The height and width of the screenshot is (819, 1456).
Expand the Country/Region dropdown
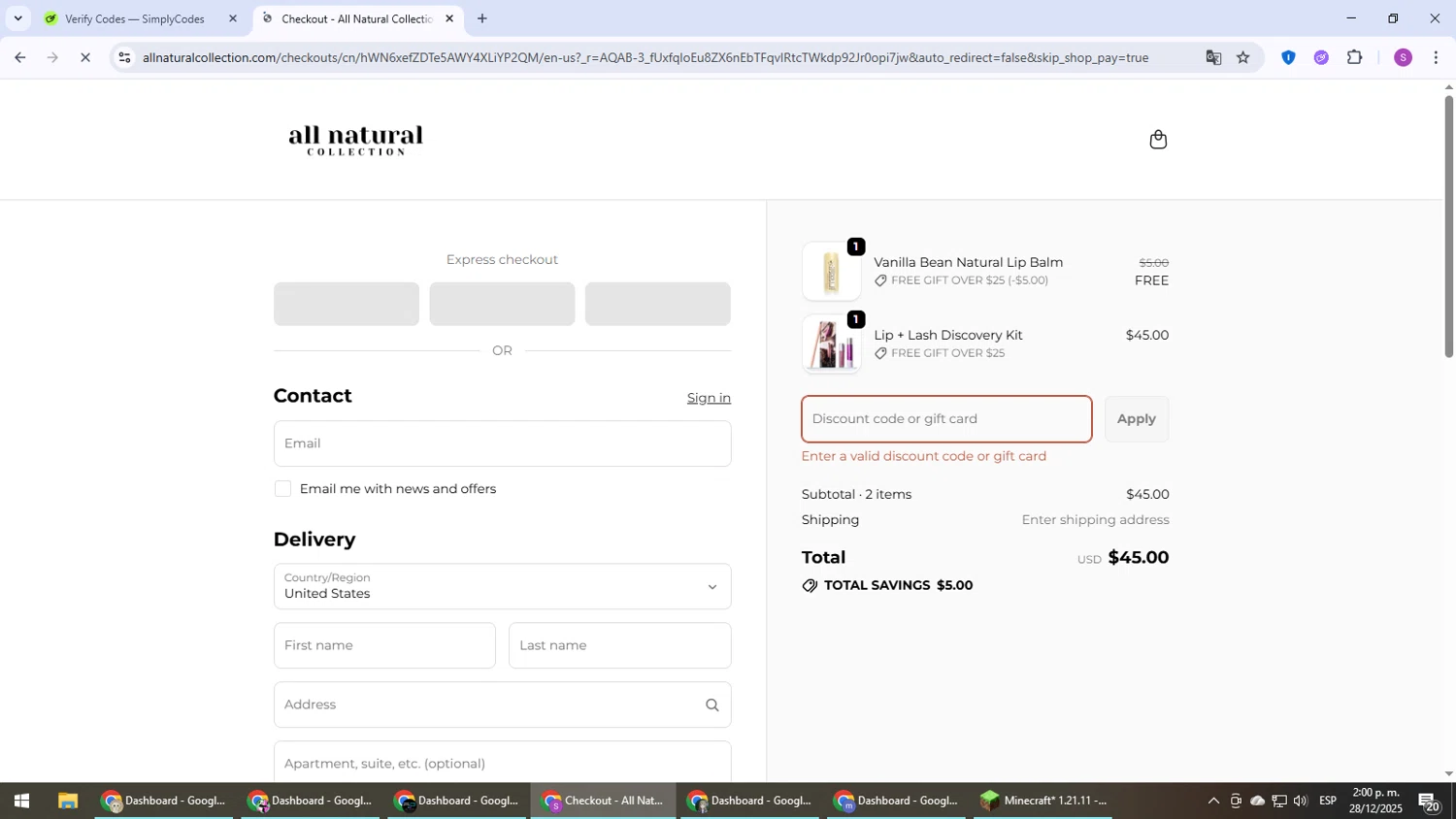[x=502, y=587]
